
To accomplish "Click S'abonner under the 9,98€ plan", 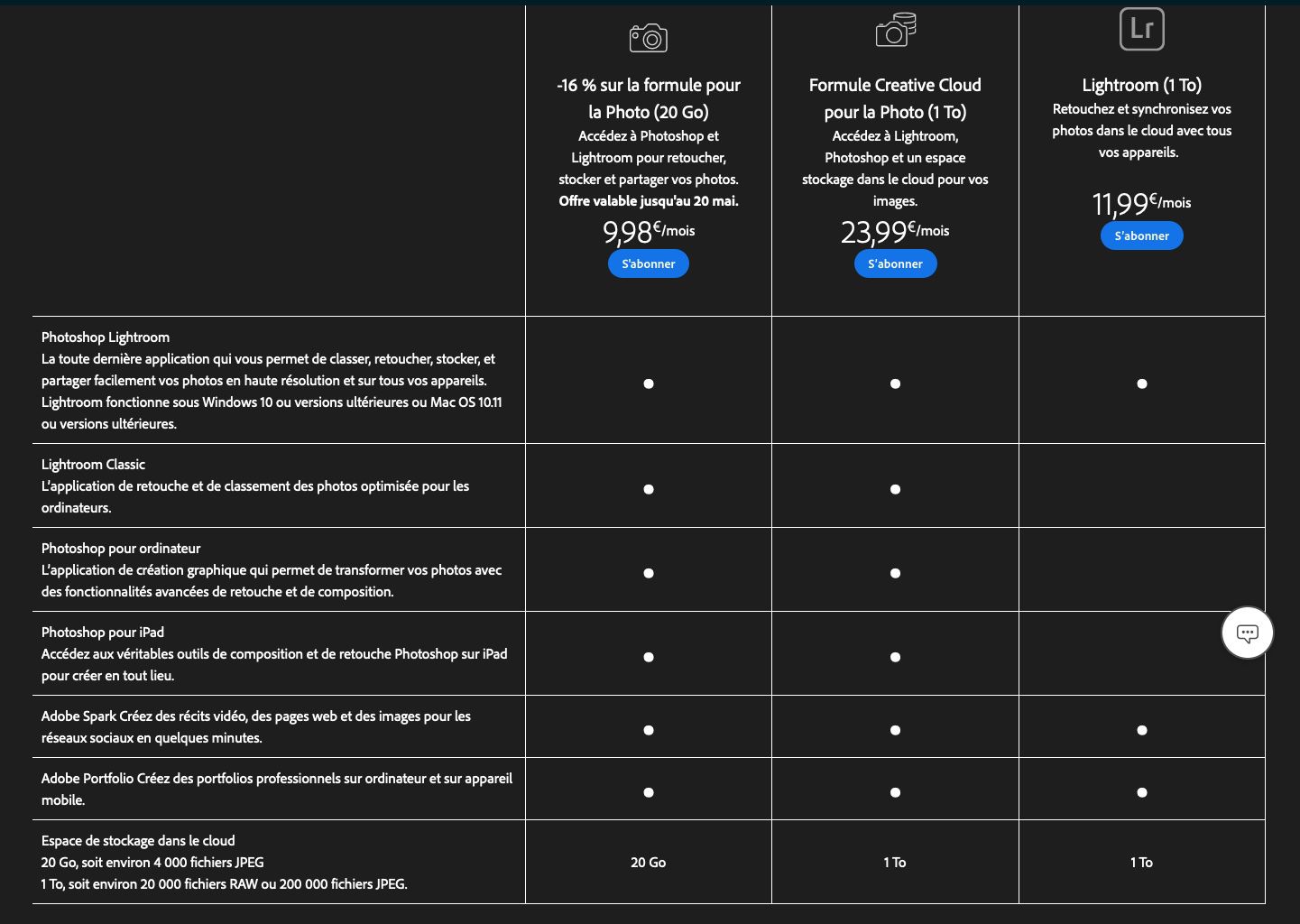I will pos(648,263).
